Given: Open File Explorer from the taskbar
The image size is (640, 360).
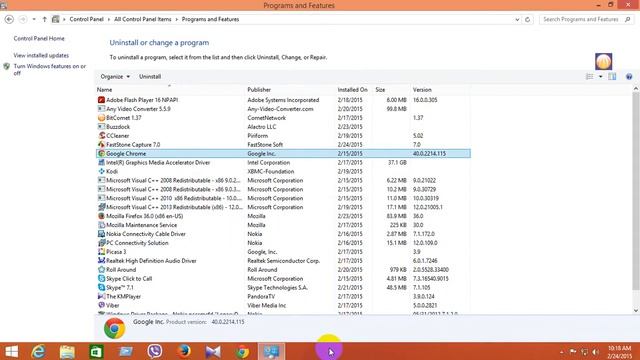Looking at the screenshot, I should tap(67, 351).
